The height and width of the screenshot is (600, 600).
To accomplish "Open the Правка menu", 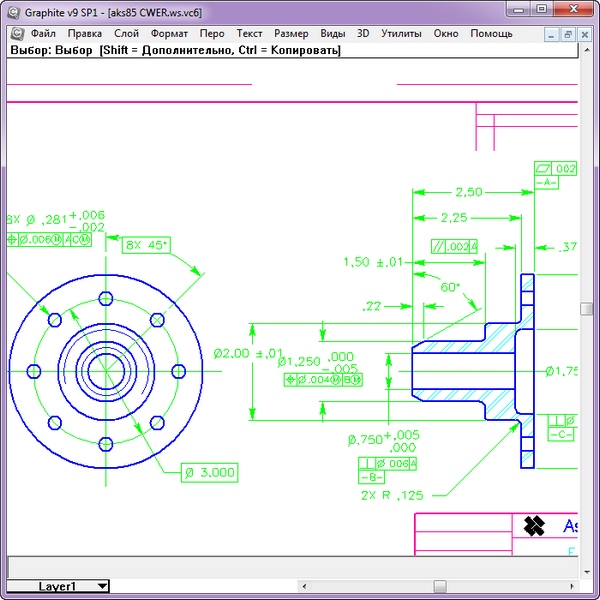I will (85, 33).
